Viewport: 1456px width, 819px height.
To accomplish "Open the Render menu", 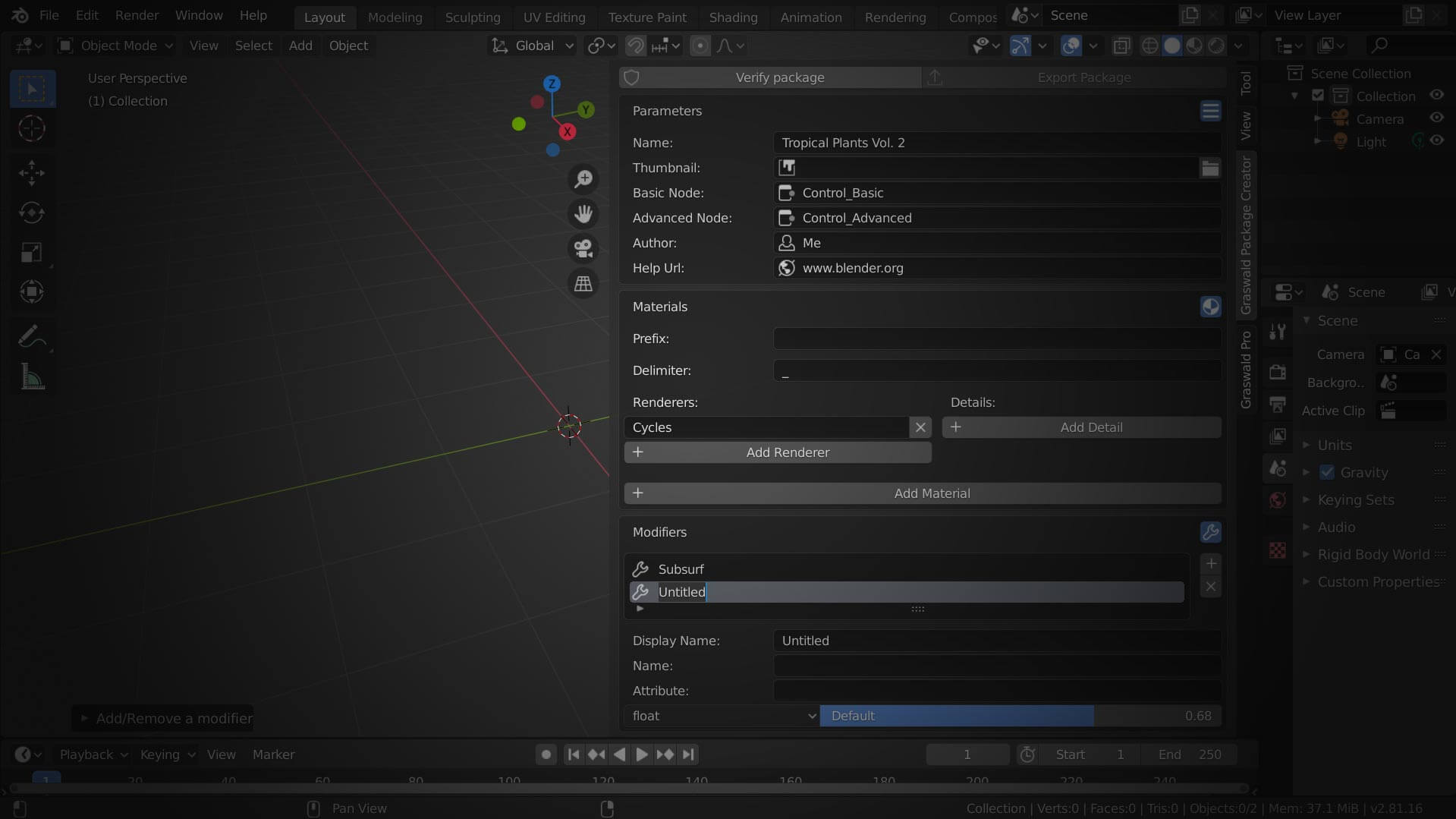I will pyautogui.click(x=137, y=15).
